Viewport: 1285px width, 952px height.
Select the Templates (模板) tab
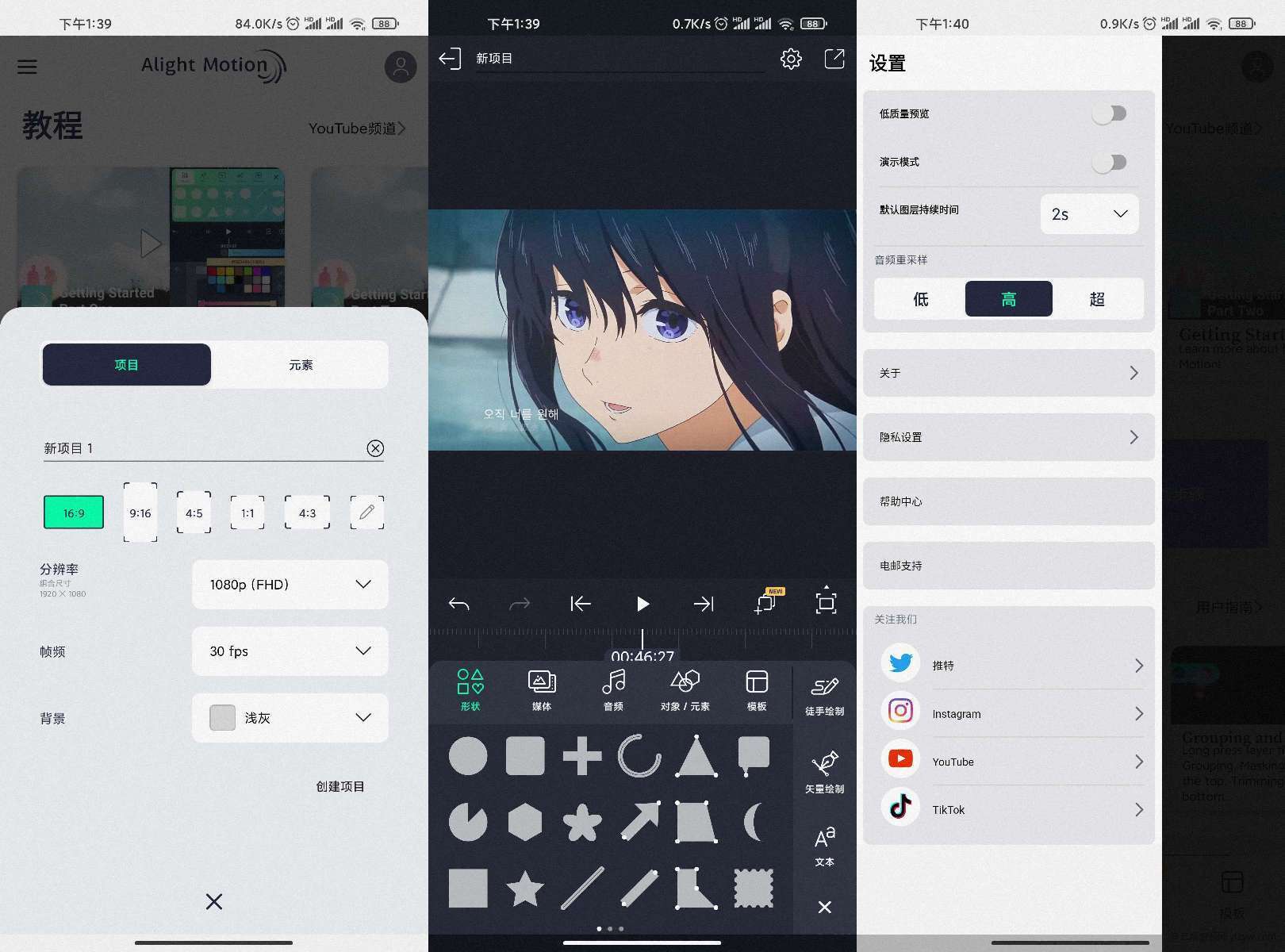pyautogui.click(x=757, y=690)
